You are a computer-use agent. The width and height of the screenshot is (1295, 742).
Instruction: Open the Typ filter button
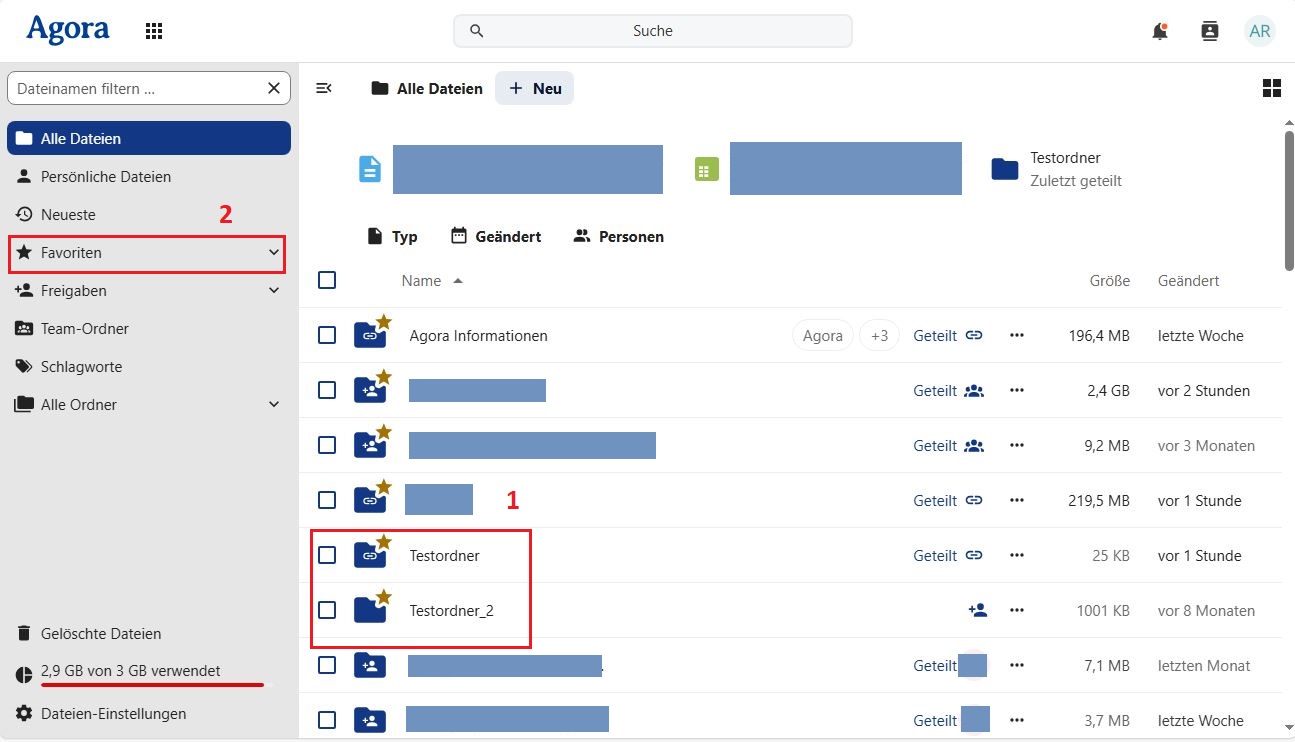pyautogui.click(x=392, y=237)
